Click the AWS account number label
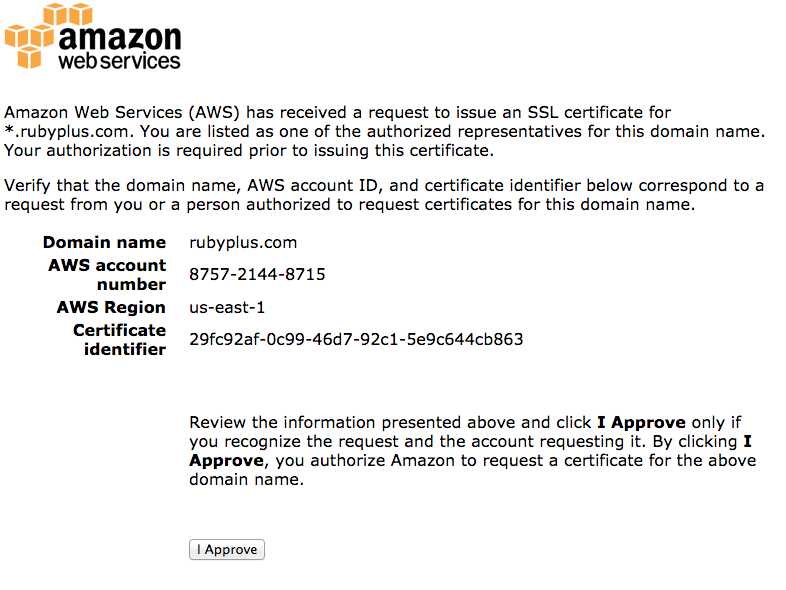786x590 pixels. pyautogui.click(x=107, y=274)
